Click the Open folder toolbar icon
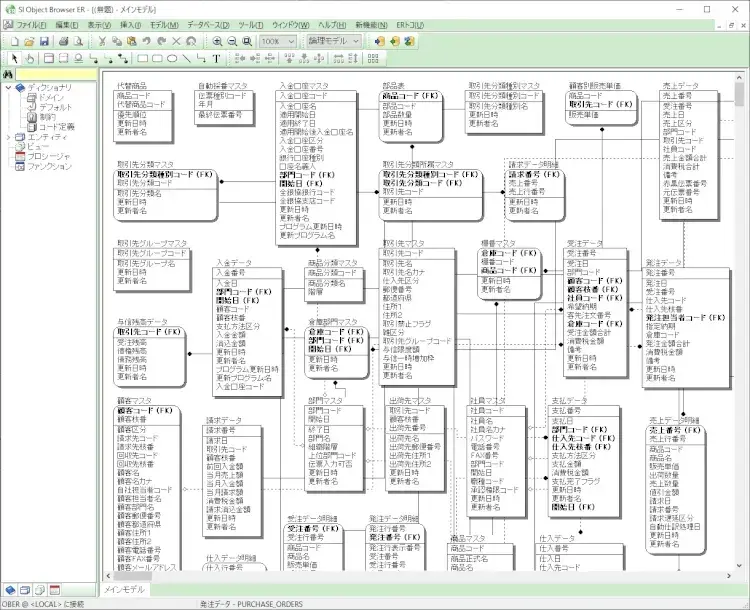 (29, 42)
